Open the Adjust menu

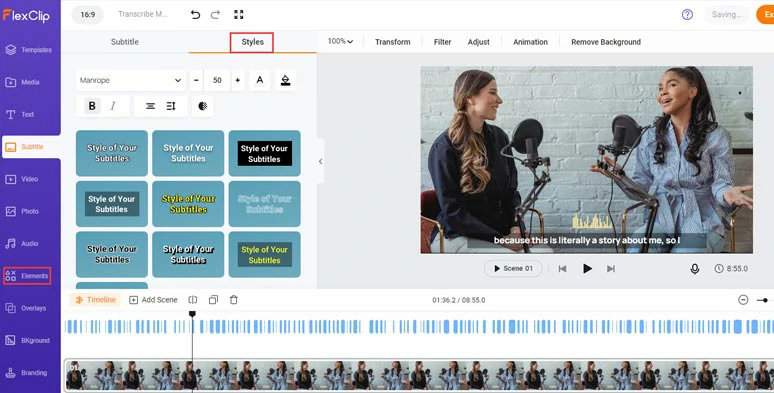click(478, 42)
